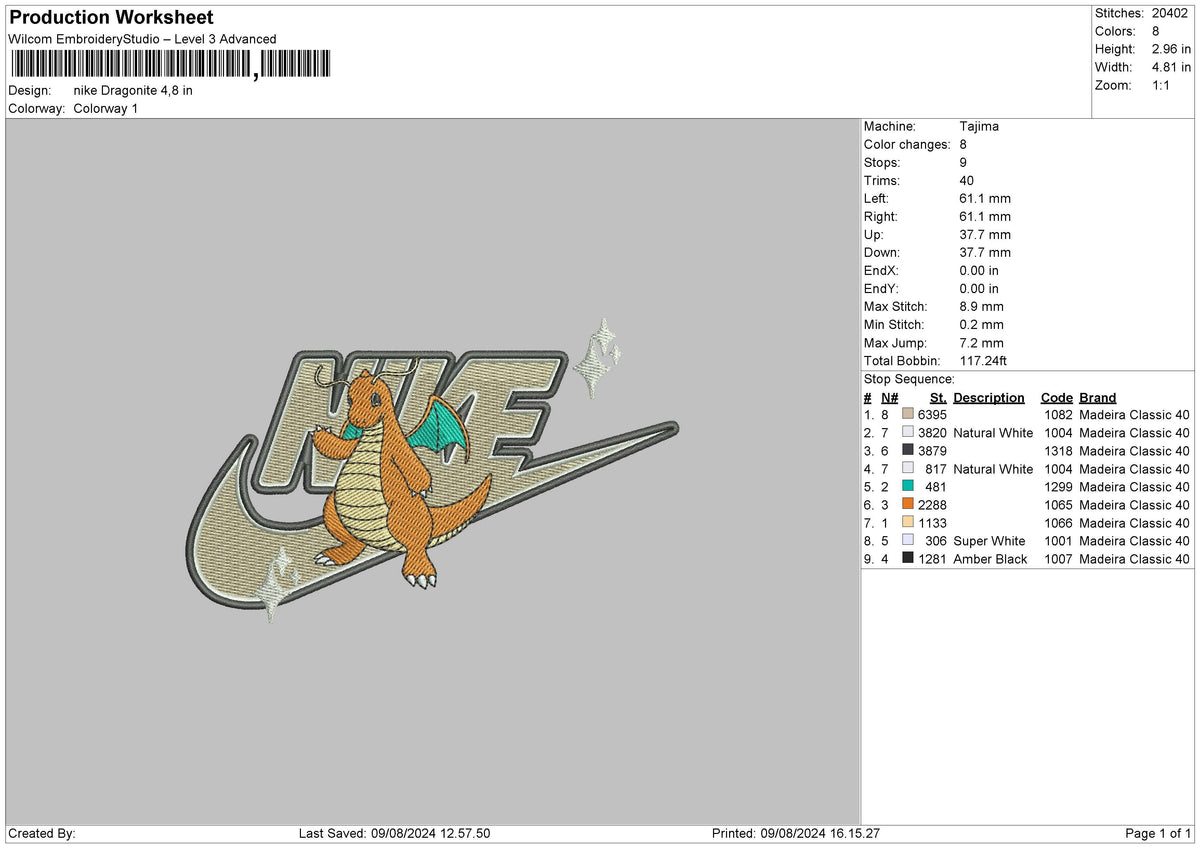Choose the orange swatch beside 2288
The image size is (1200, 848).
[908, 505]
